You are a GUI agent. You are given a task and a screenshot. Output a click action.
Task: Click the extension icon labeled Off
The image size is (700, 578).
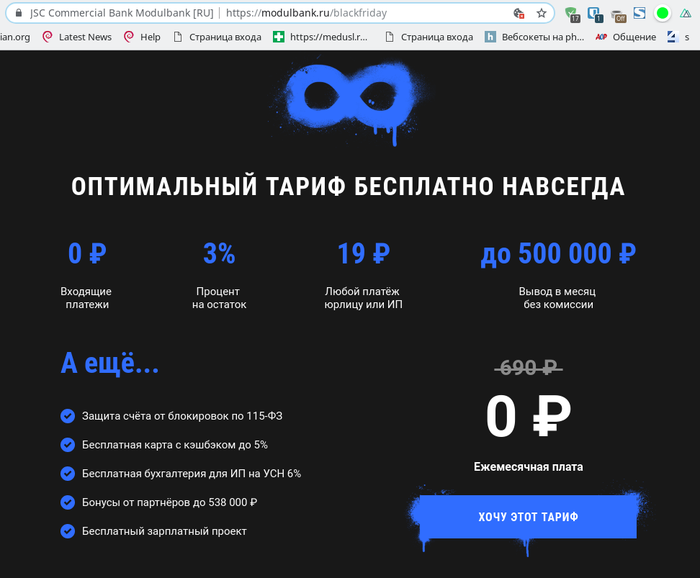coord(617,14)
